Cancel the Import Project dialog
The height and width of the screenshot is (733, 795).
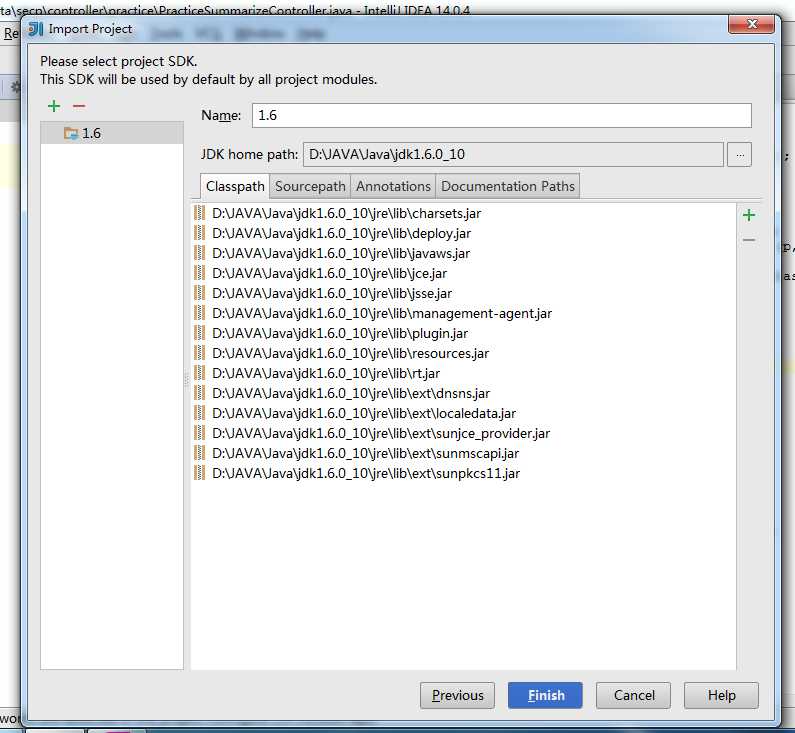(634, 695)
